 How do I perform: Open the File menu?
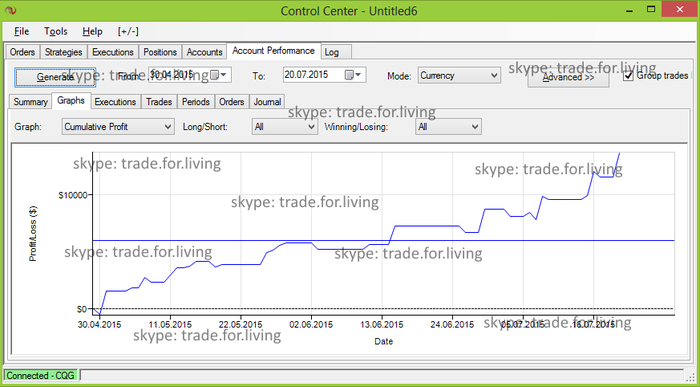(x=21, y=31)
